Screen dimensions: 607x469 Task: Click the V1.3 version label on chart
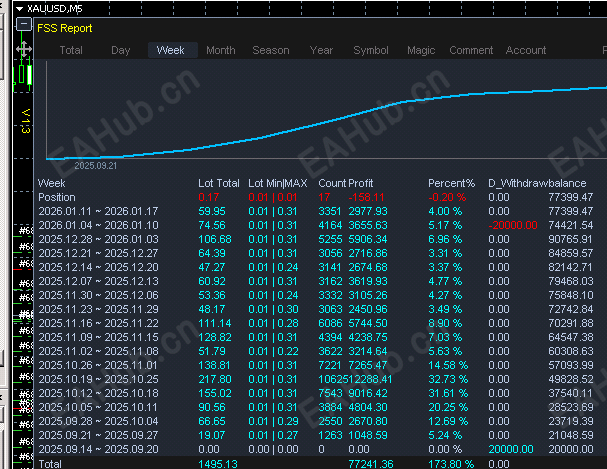pos(26,121)
